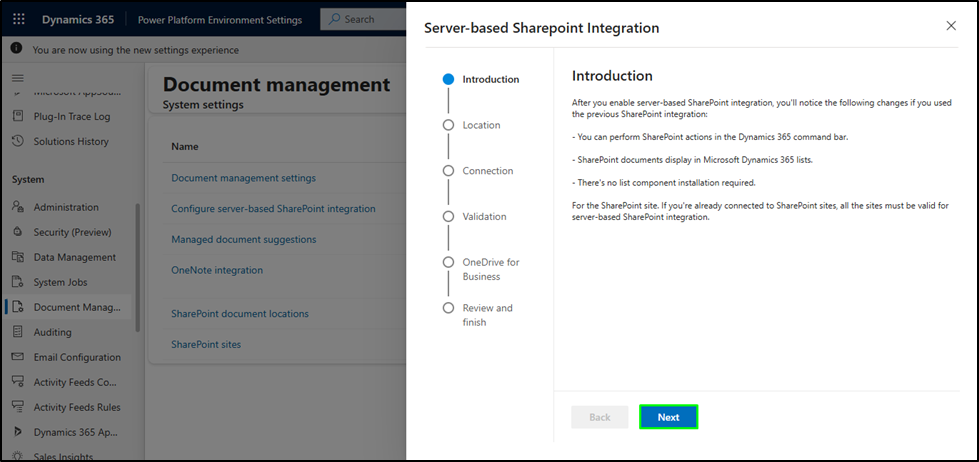Click the Plug-In Trace Log icon

[18, 116]
